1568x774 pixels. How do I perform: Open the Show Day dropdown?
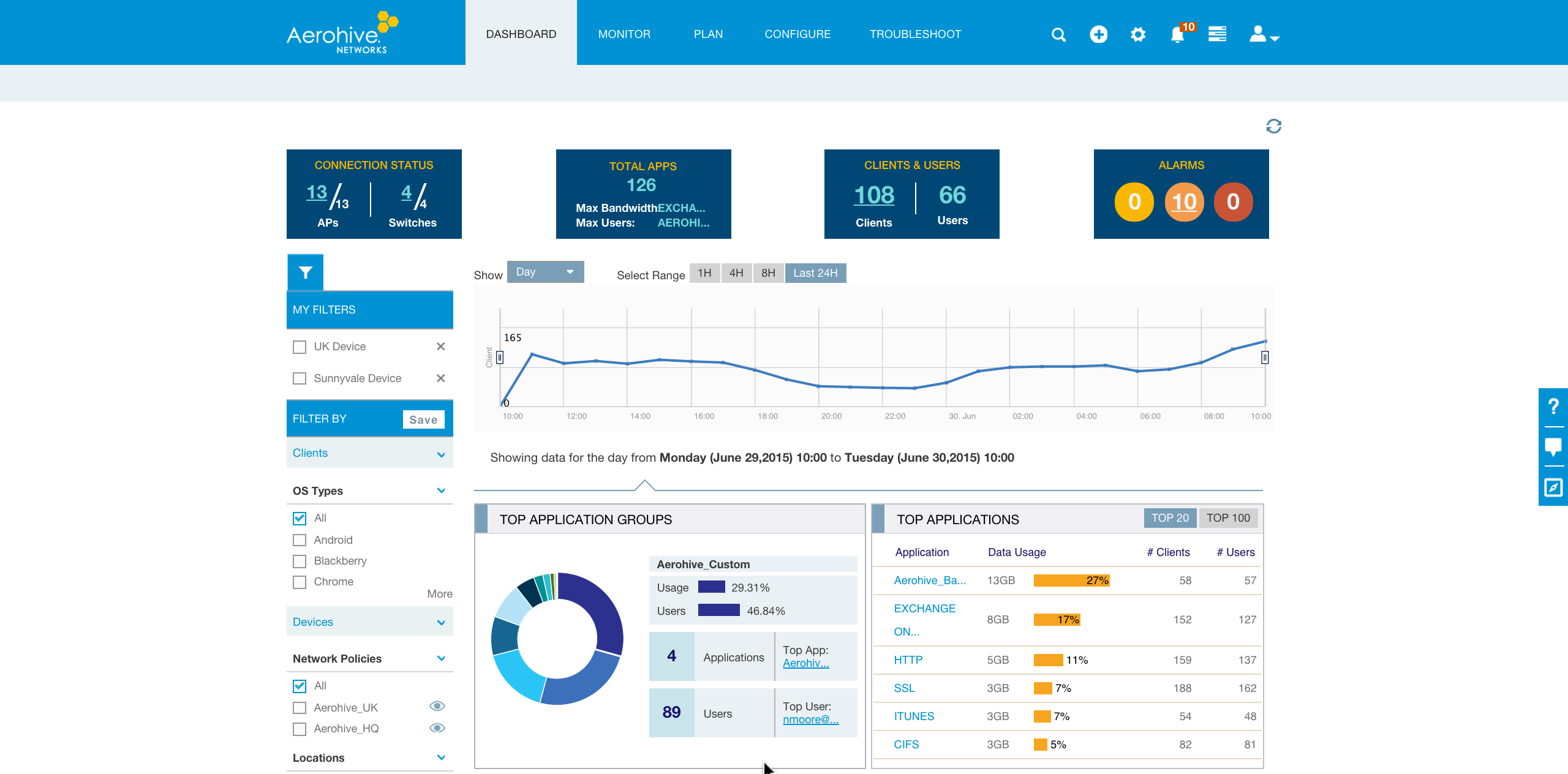[x=545, y=272]
